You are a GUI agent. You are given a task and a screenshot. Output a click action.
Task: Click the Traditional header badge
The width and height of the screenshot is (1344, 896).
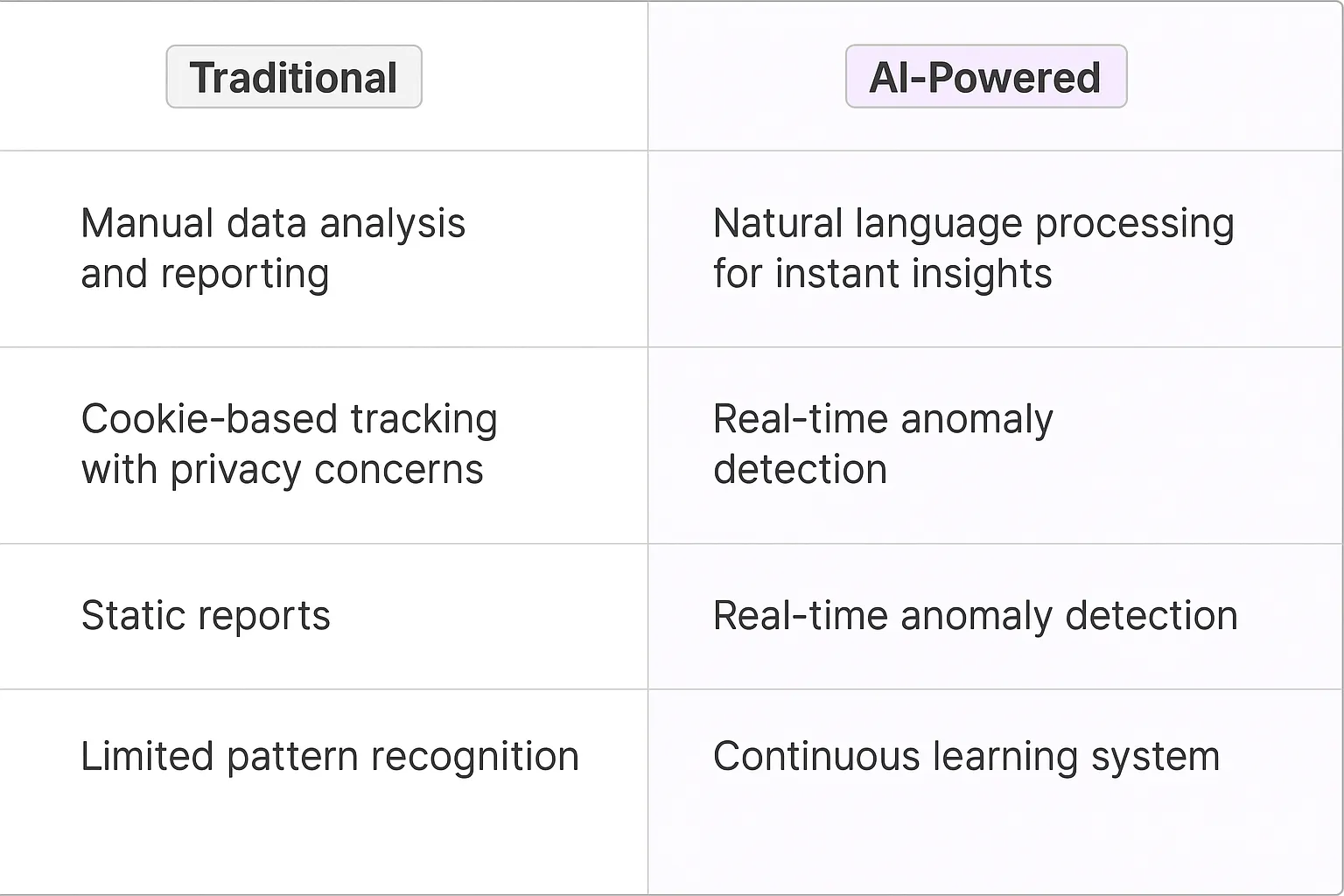pos(294,77)
